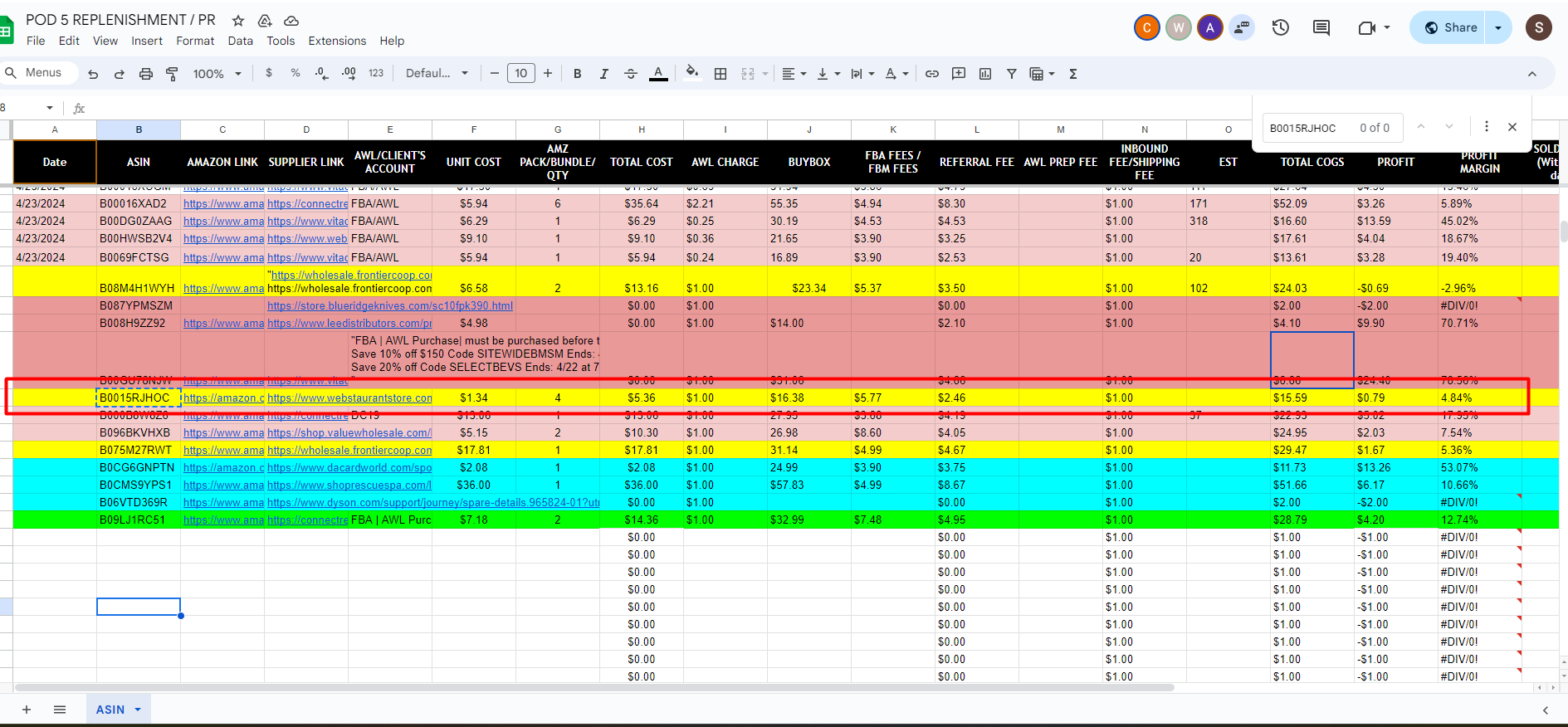This screenshot has width=1568, height=727.
Task: Open horizontal align dropdown
Action: pos(794,74)
